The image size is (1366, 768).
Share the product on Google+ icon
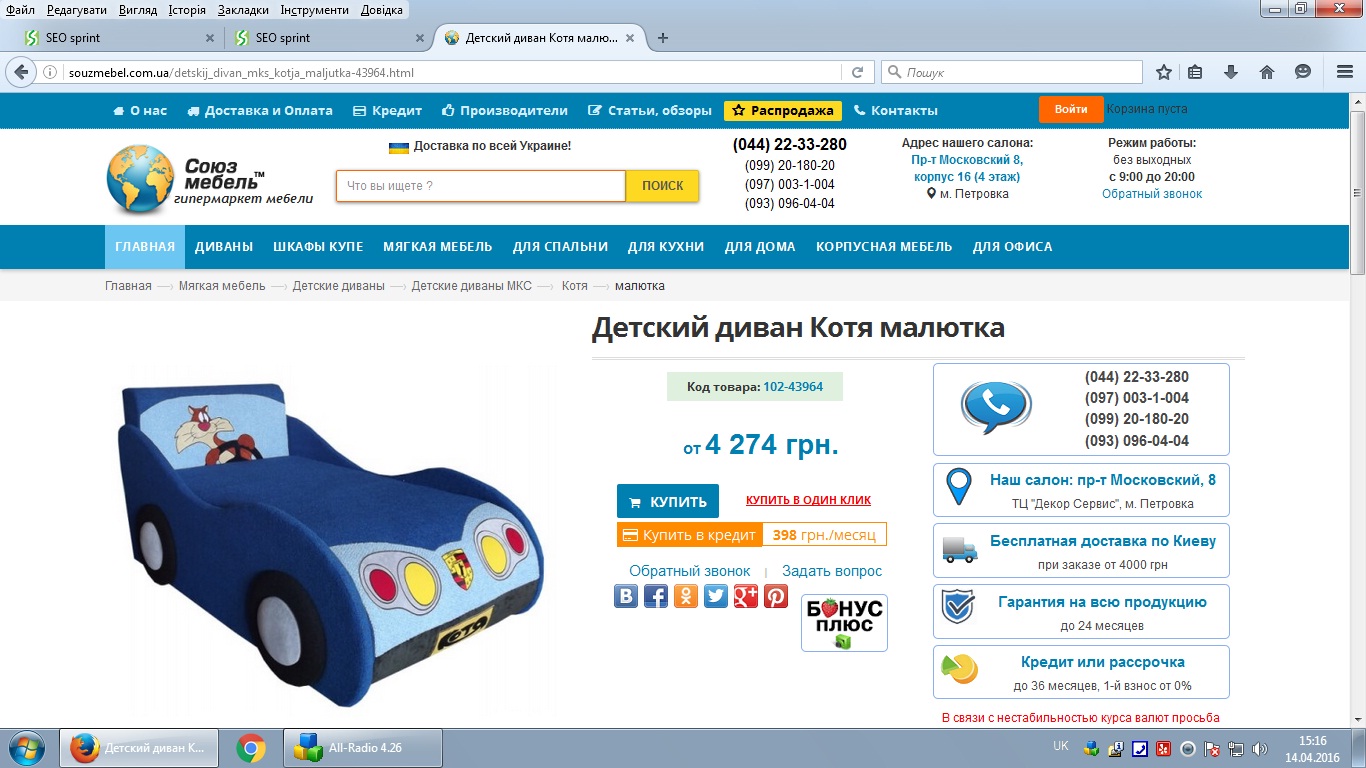point(746,597)
